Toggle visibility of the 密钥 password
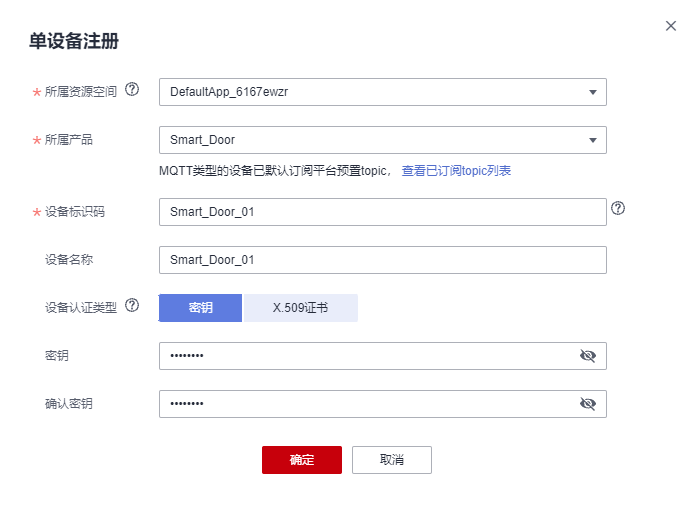Viewport: 693px width, 506px height. (x=588, y=356)
